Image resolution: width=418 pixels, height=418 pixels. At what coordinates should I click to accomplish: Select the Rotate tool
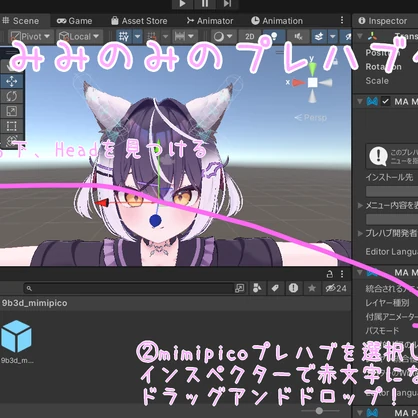(x=12, y=96)
